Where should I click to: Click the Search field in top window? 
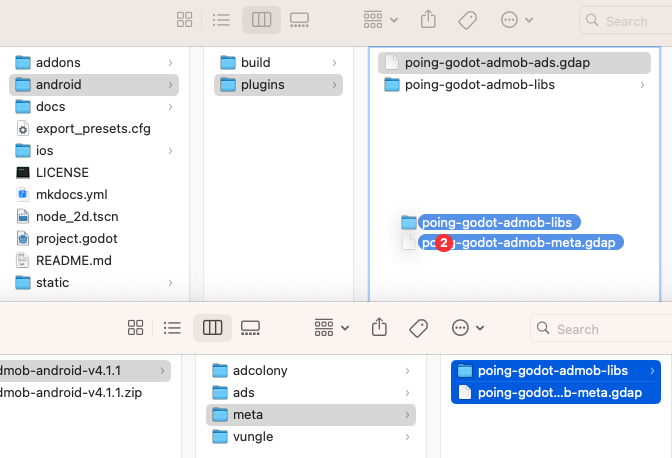[x=625, y=21]
